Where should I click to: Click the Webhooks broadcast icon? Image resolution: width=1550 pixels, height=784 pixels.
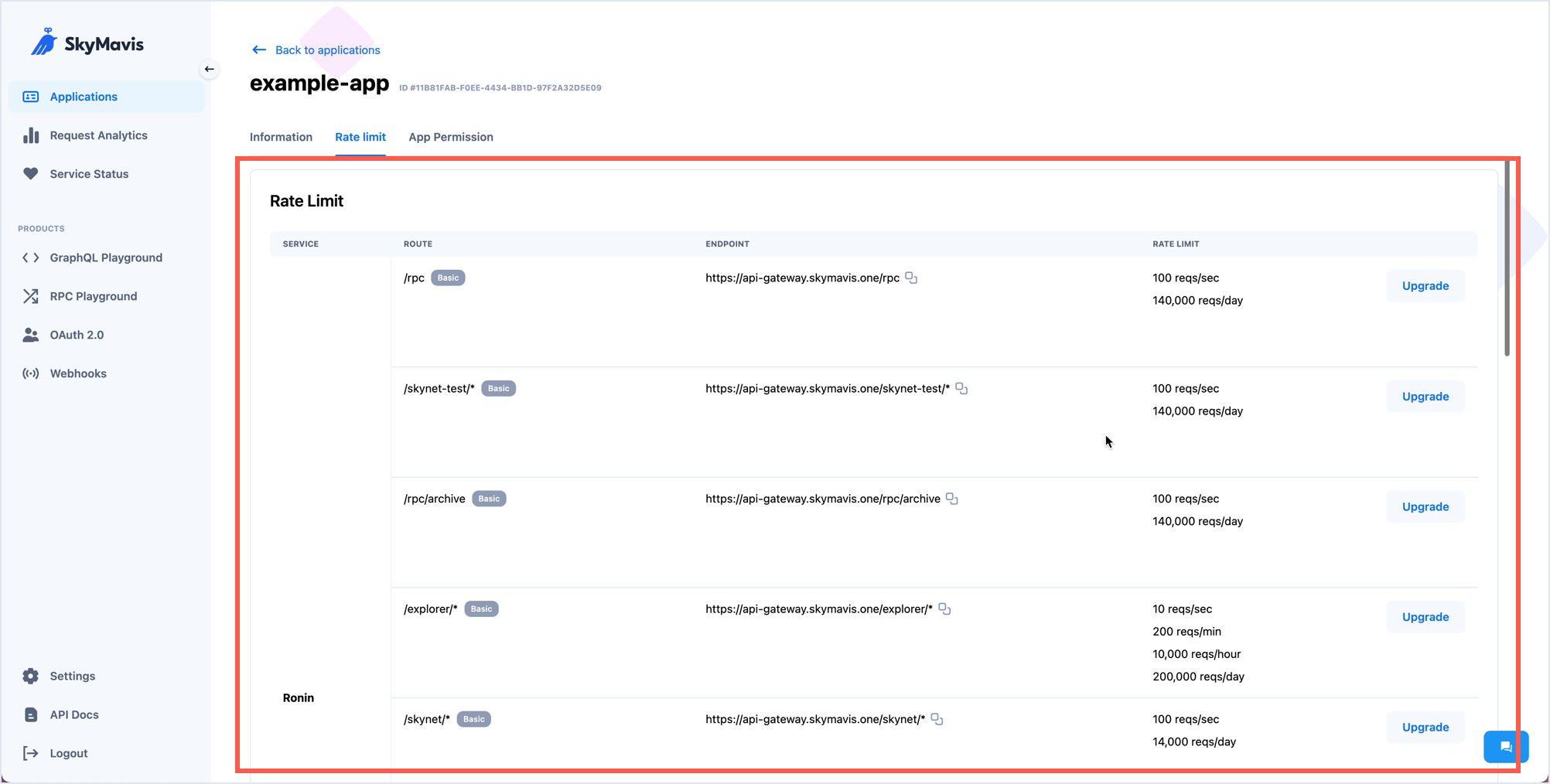31,373
